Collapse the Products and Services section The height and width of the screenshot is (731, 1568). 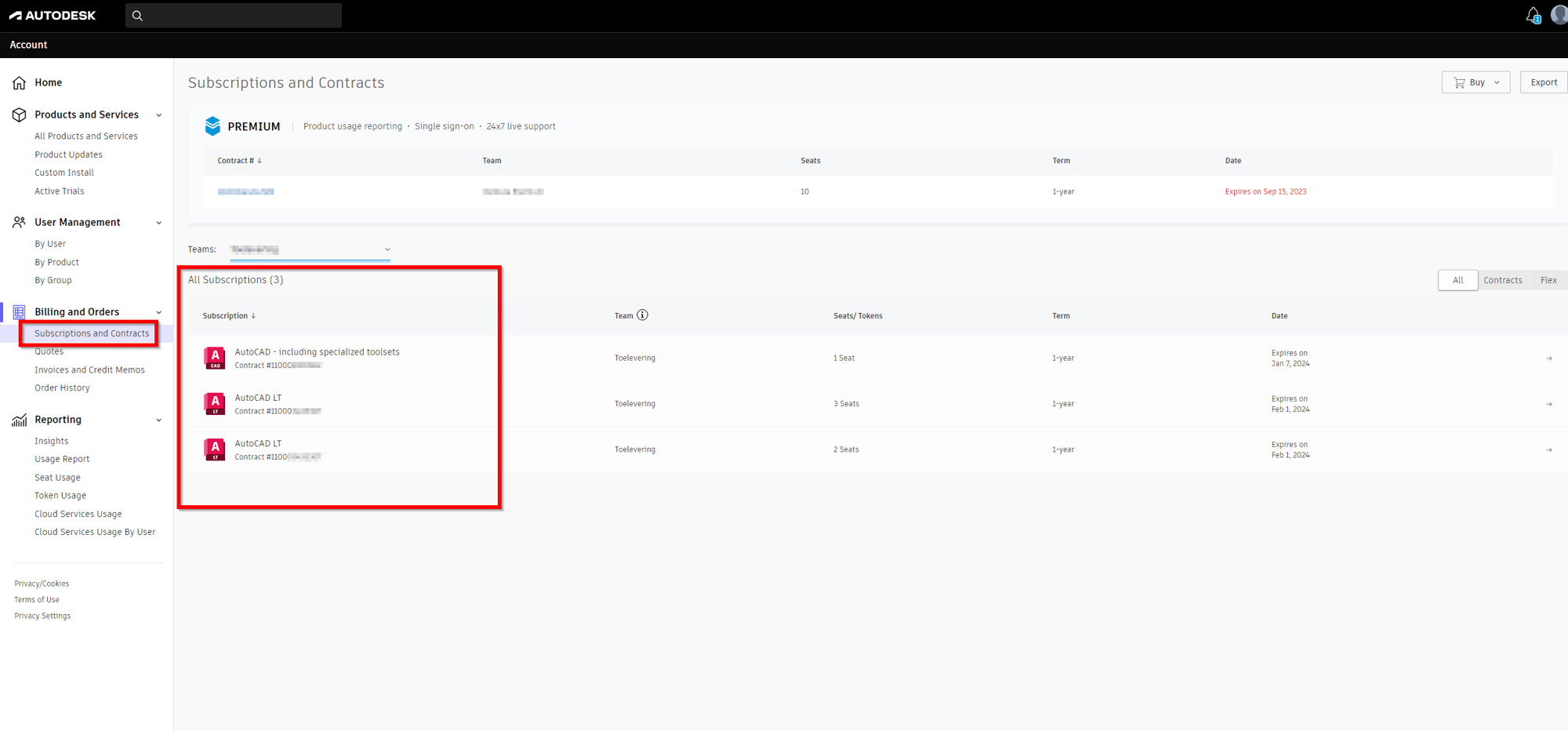pyautogui.click(x=159, y=115)
